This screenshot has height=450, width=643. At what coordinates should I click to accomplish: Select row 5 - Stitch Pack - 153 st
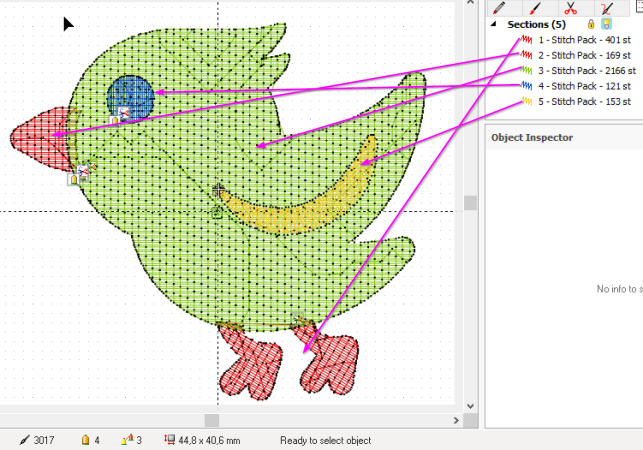(x=575, y=101)
